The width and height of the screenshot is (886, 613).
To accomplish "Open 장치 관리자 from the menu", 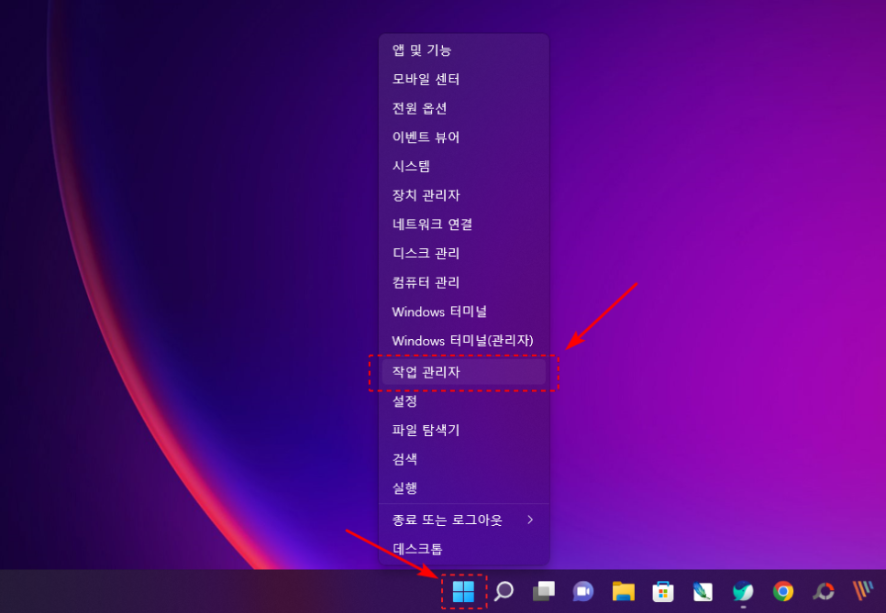I will (464, 195).
